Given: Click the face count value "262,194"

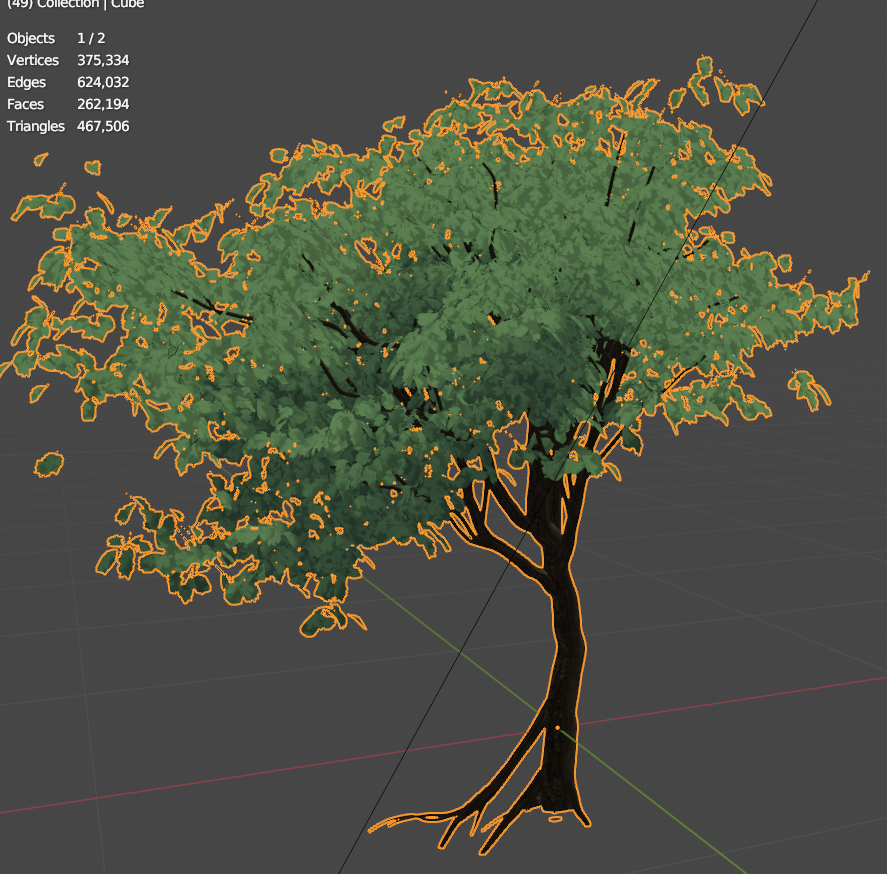Looking at the screenshot, I should point(103,105).
